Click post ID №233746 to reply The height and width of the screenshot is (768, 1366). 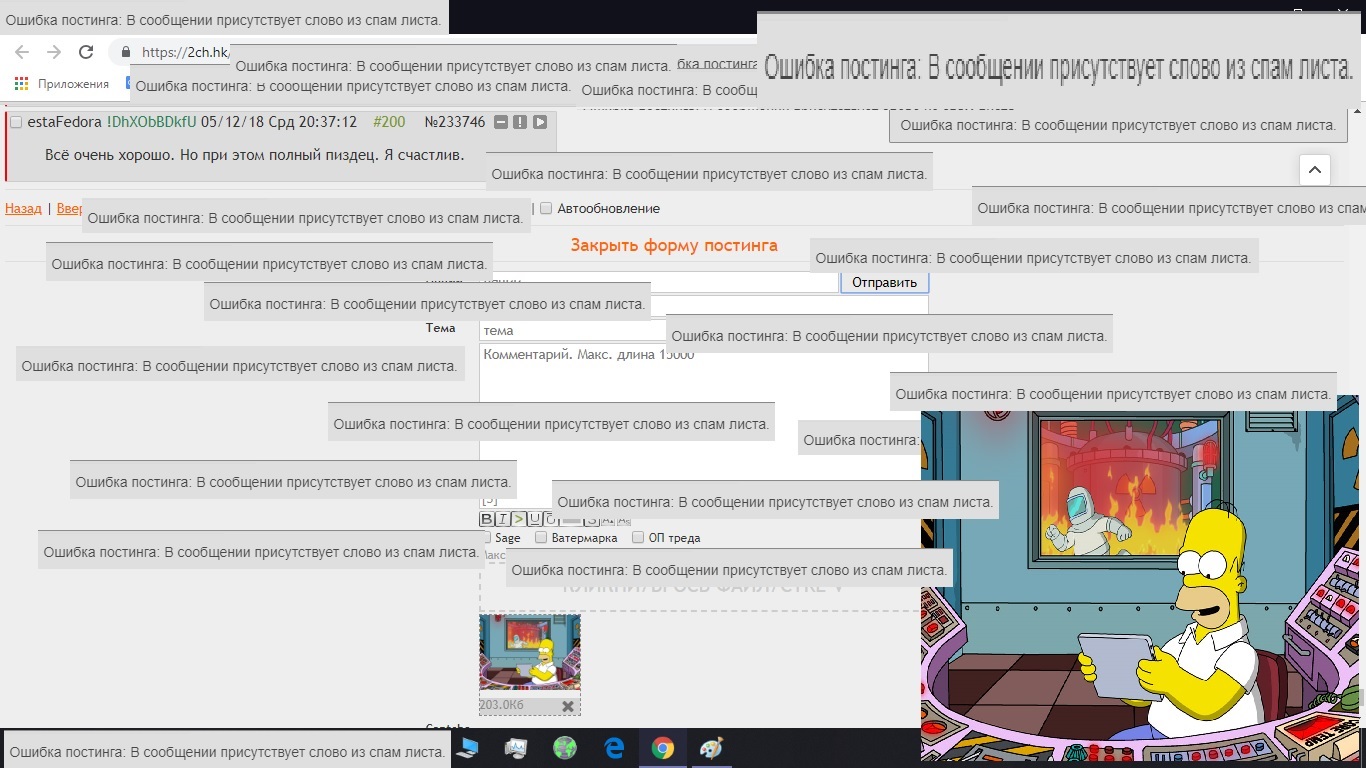tap(455, 122)
